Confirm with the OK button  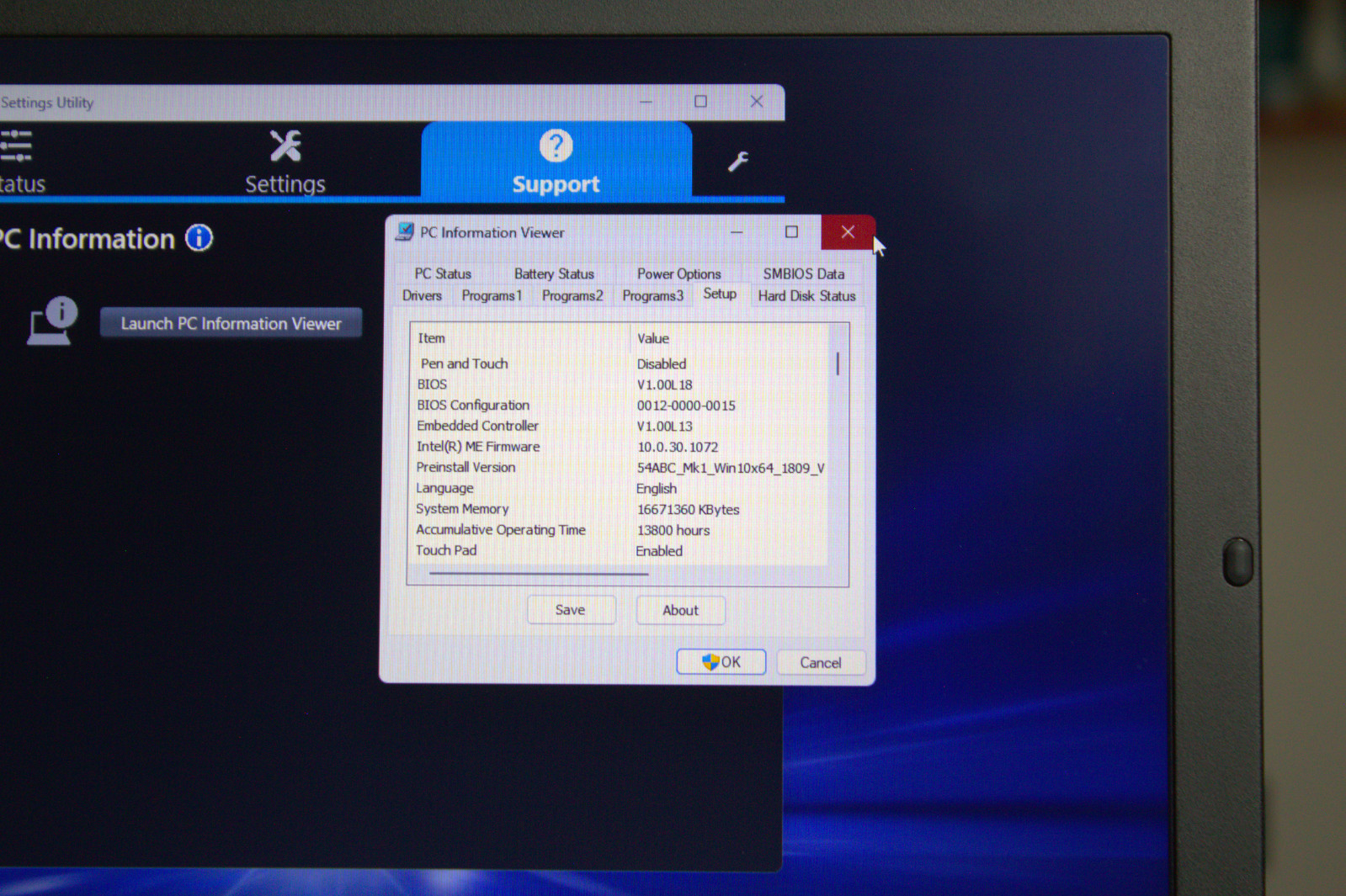[x=721, y=662]
